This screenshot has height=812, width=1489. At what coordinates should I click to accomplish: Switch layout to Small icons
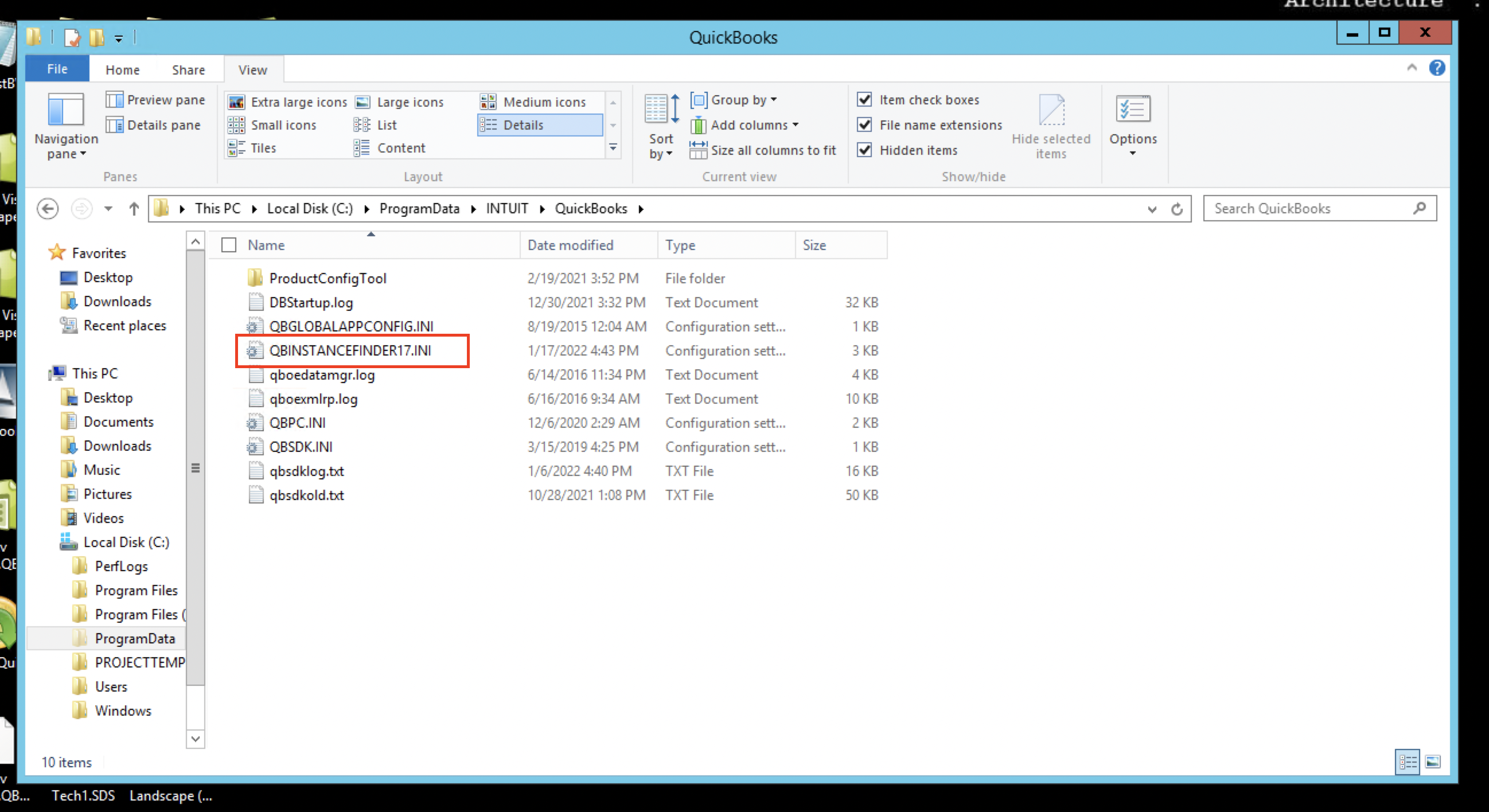[x=272, y=125]
